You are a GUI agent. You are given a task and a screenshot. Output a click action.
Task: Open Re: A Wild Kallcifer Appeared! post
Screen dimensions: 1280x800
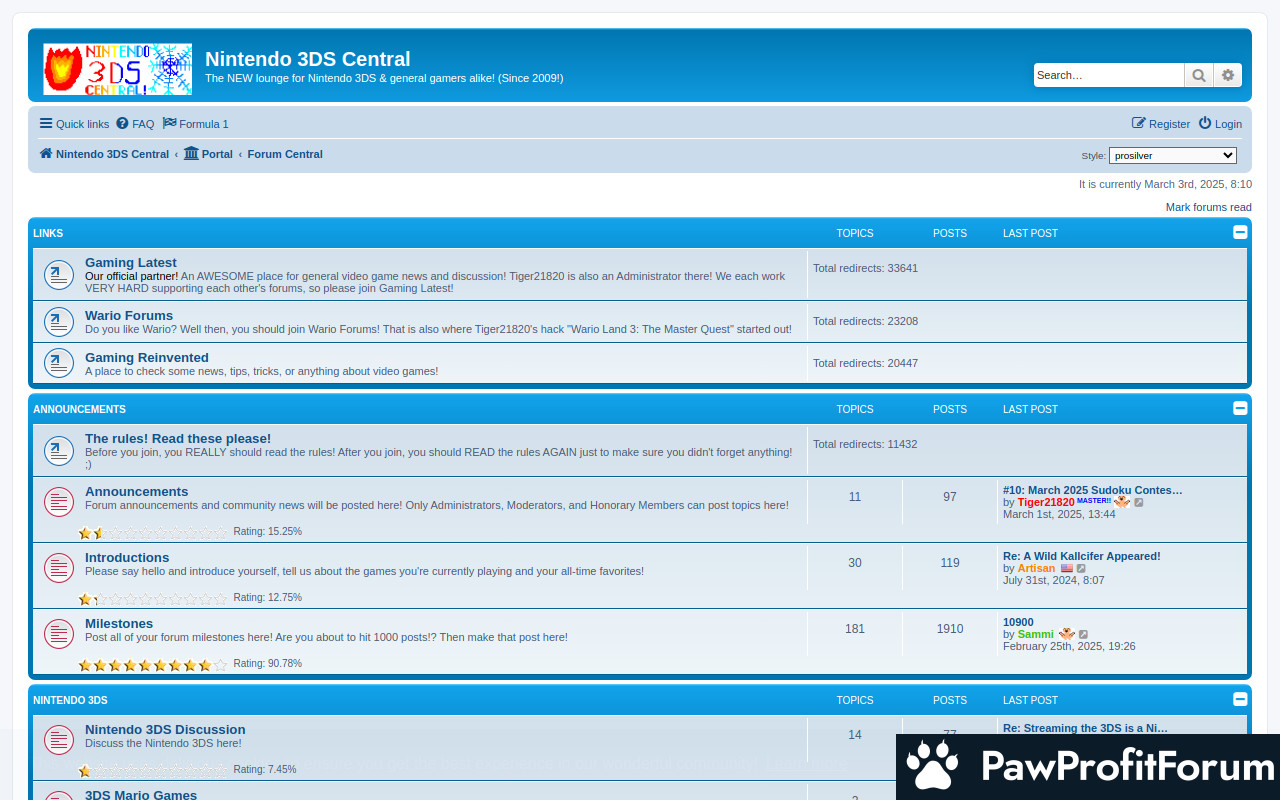click(x=1082, y=556)
